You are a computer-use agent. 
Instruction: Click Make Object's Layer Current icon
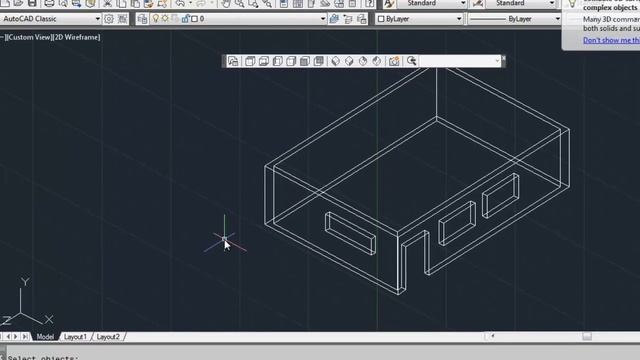point(334,19)
